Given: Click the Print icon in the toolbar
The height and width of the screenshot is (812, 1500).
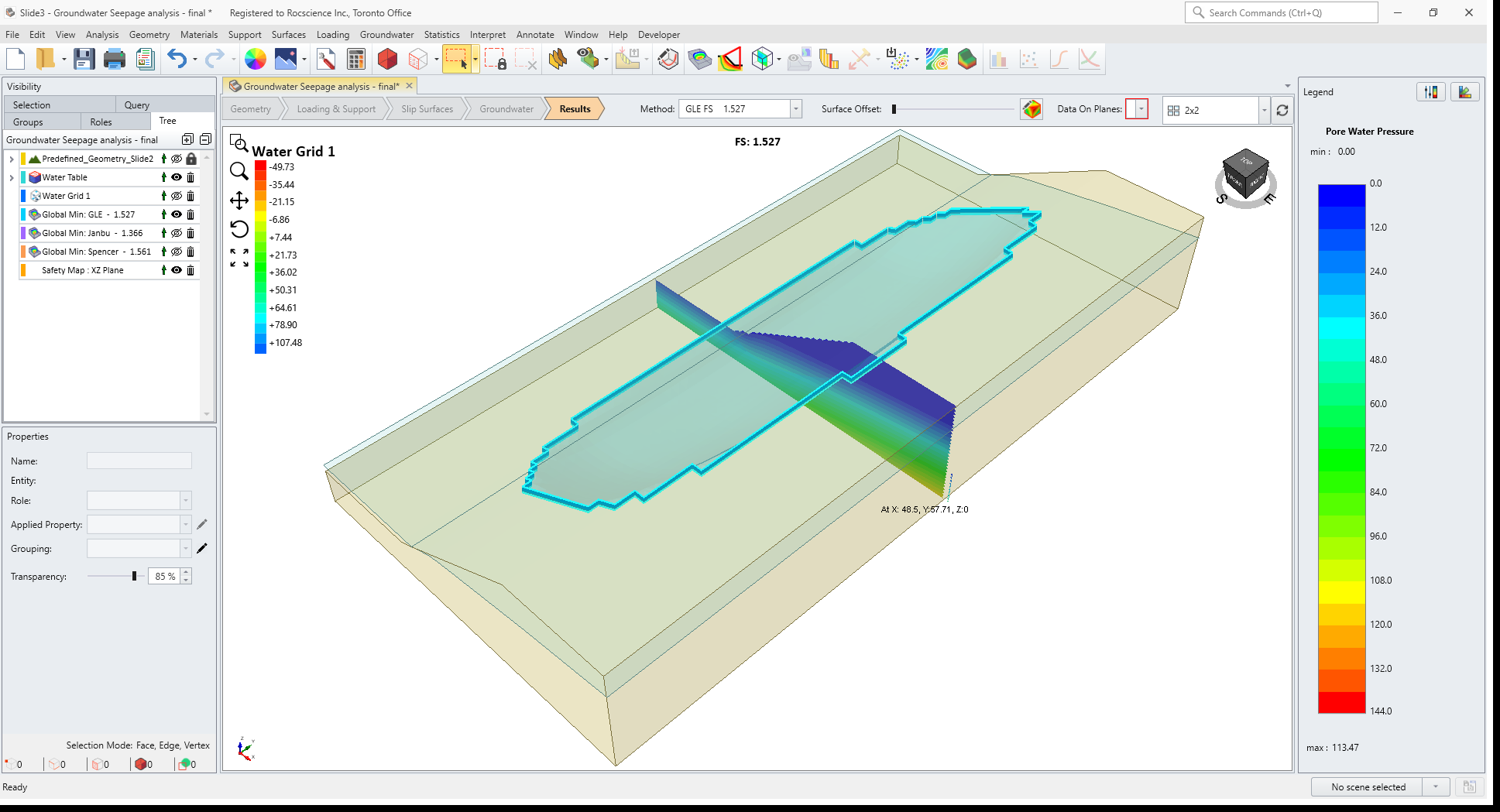Looking at the screenshot, I should pyautogui.click(x=115, y=59).
